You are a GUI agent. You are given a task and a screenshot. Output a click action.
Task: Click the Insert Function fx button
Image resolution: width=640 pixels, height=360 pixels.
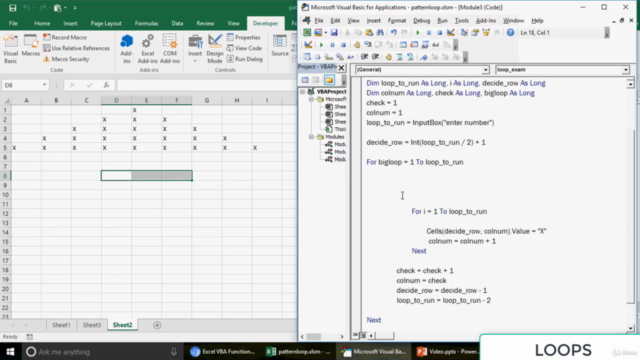106,85
